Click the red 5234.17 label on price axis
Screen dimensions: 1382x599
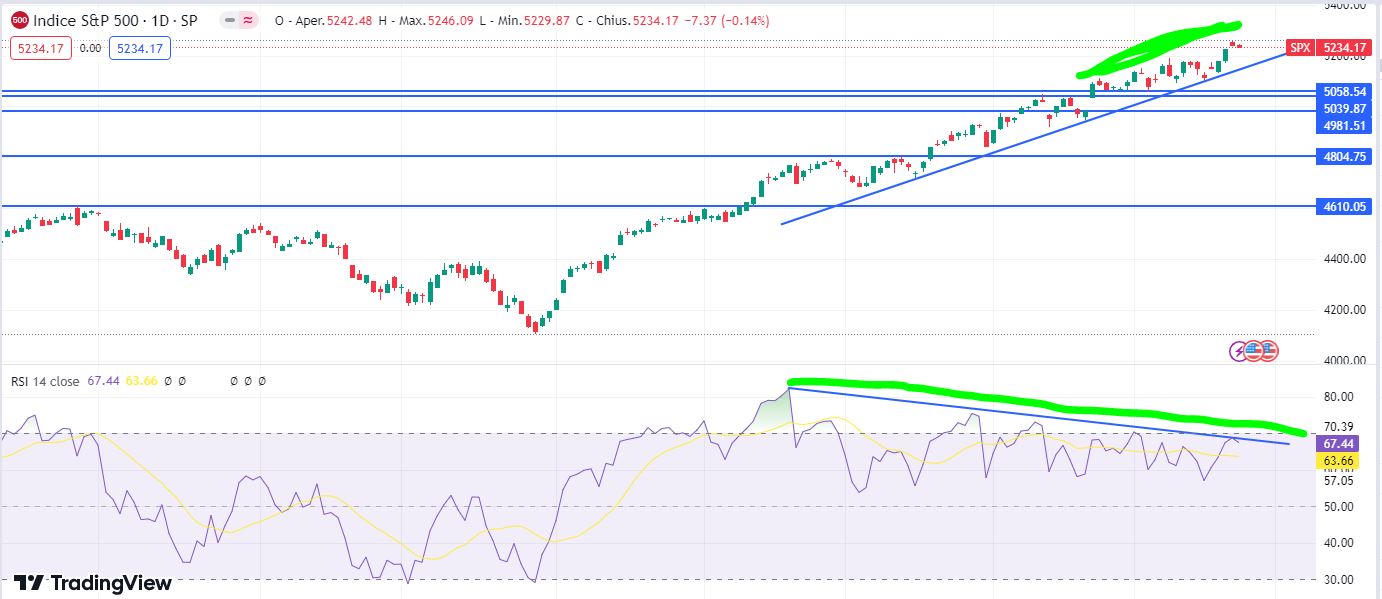click(1344, 47)
